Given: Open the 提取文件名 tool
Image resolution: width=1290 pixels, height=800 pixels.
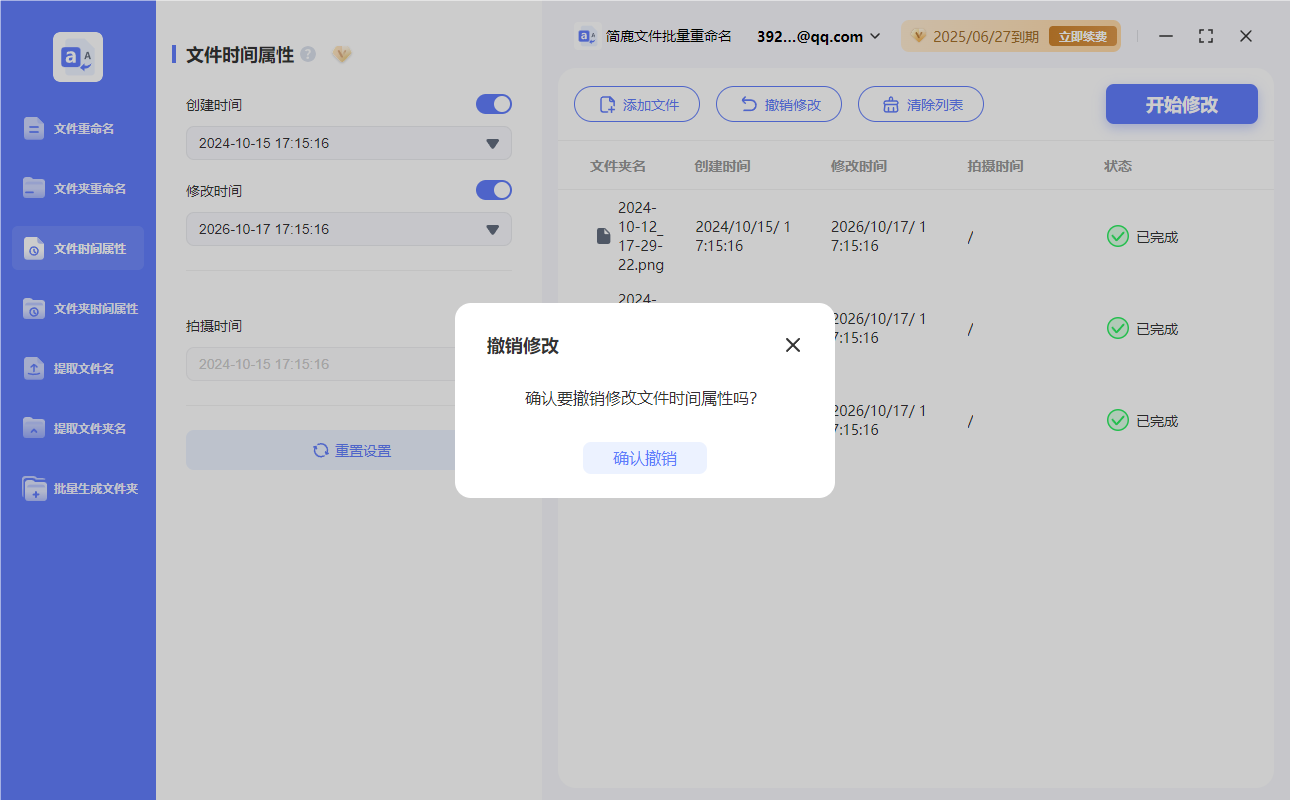Looking at the screenshot, I should pyautogui.click(x=77, y=368).
